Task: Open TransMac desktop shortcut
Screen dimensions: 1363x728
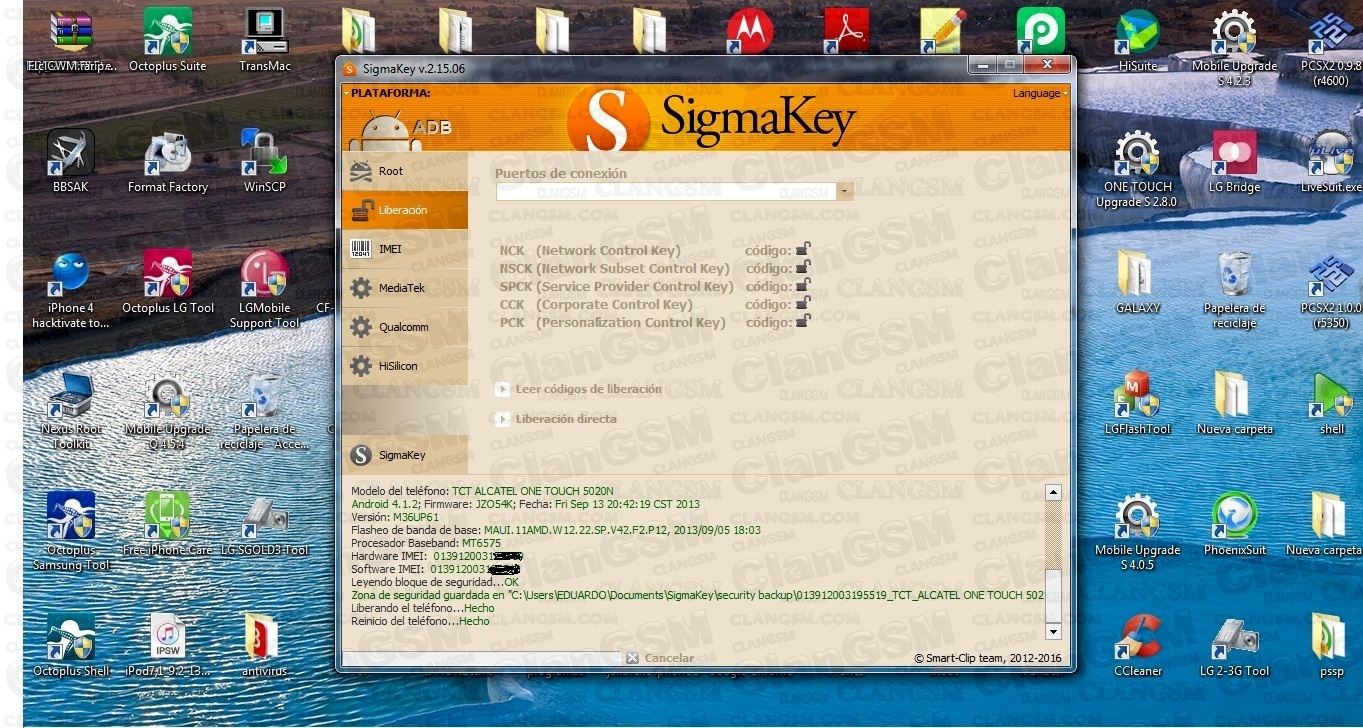Action: pyautogui.click(x=265, y=40)
